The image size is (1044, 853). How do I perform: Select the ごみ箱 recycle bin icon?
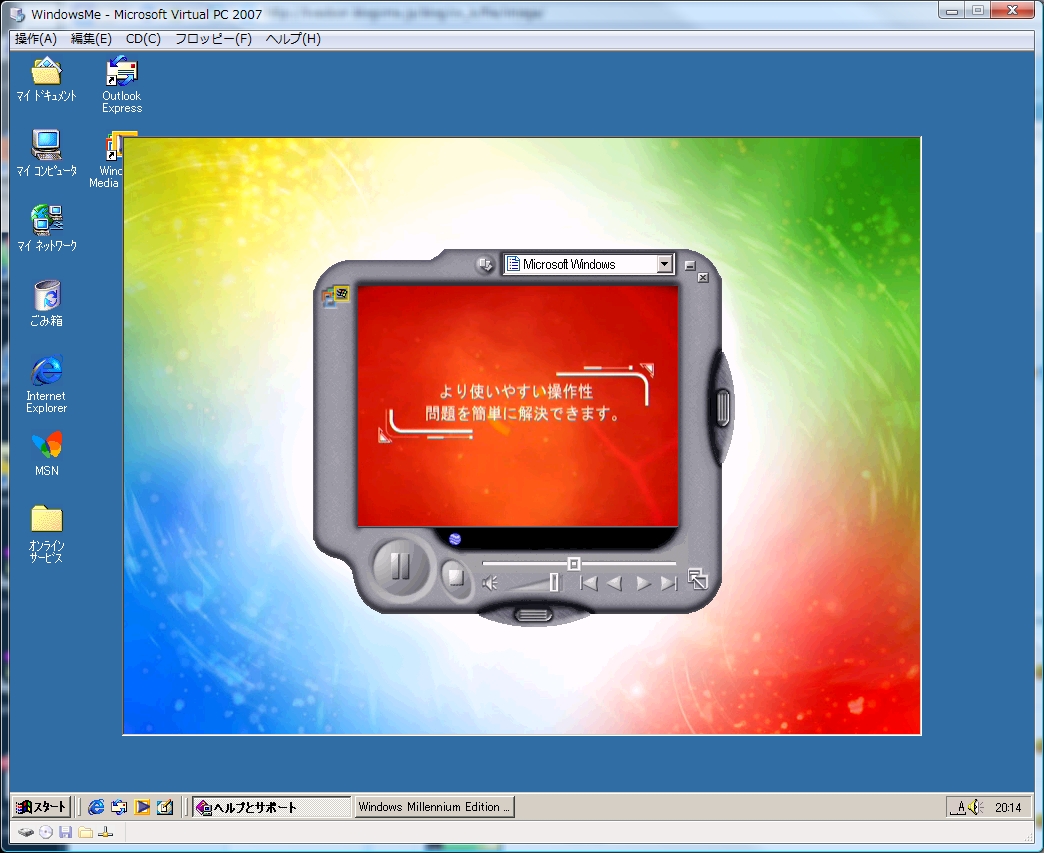47,304
